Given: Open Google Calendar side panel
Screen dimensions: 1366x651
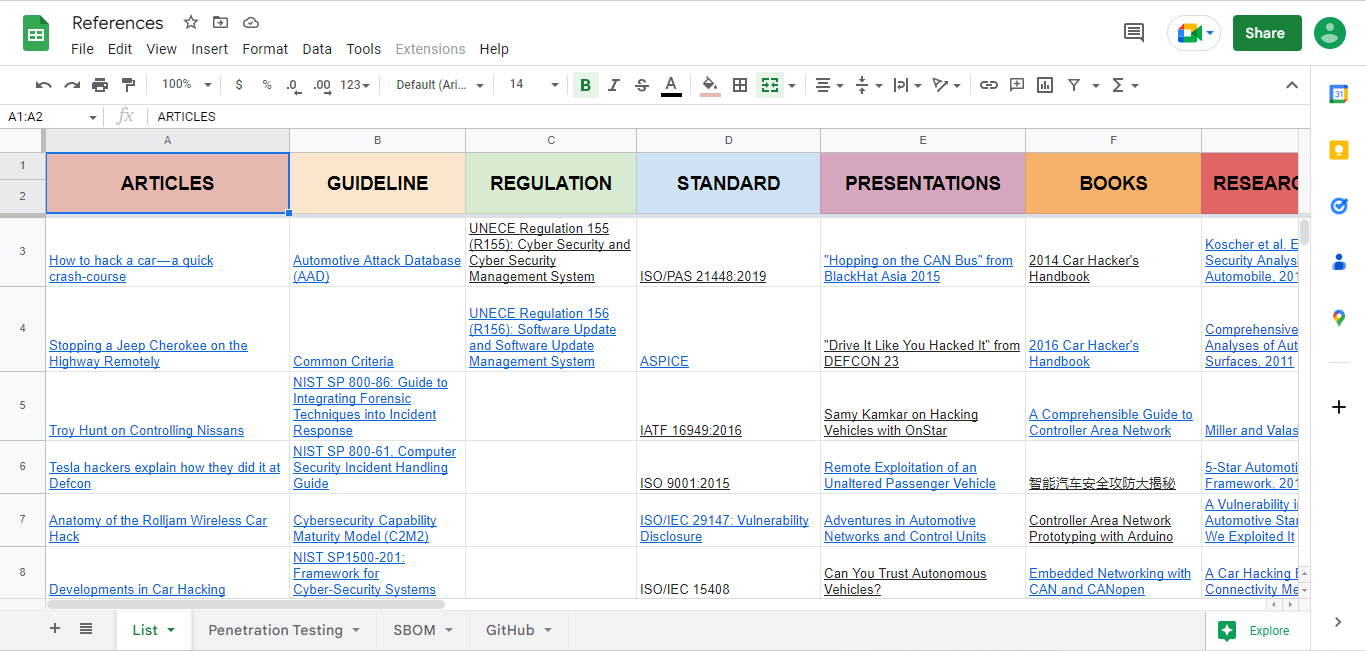Looking at the screenshot, I should click(x=1338, y=94).
